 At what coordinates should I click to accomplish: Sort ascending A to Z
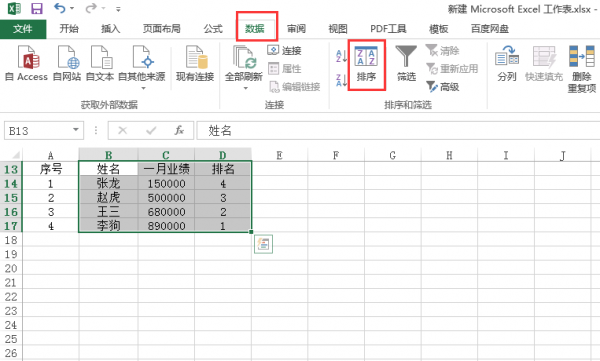(341, 56)
